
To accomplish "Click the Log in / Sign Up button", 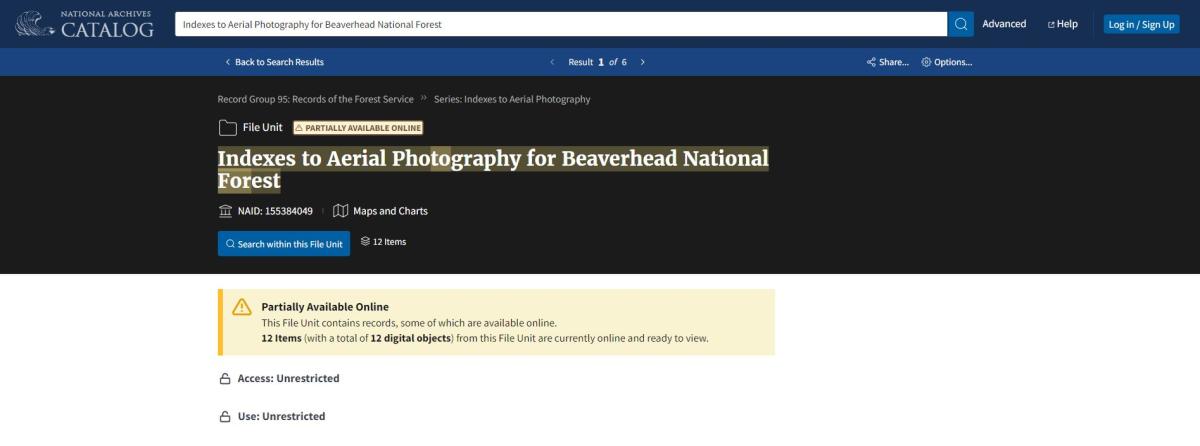I will [1141, 24].
